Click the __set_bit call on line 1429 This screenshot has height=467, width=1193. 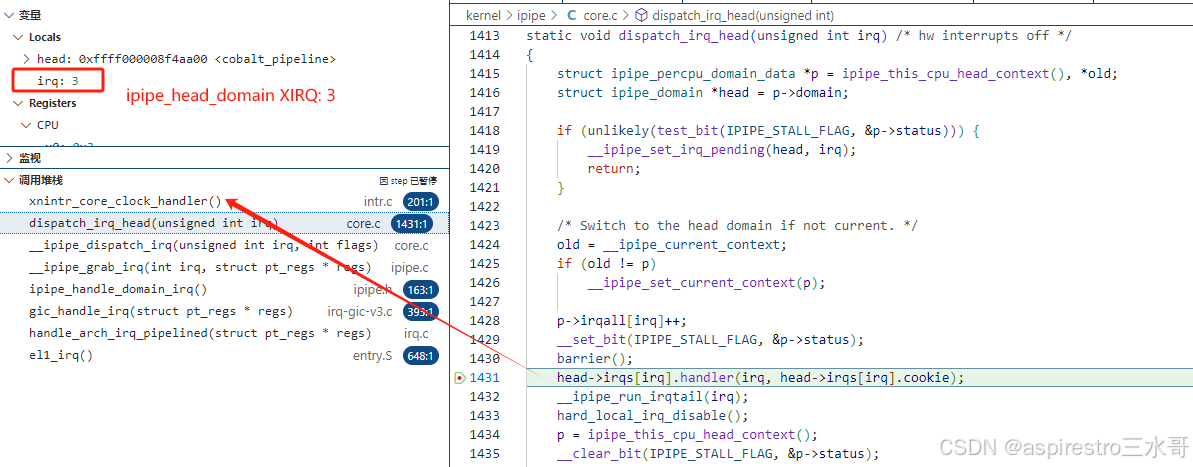(x=711, y=340)
